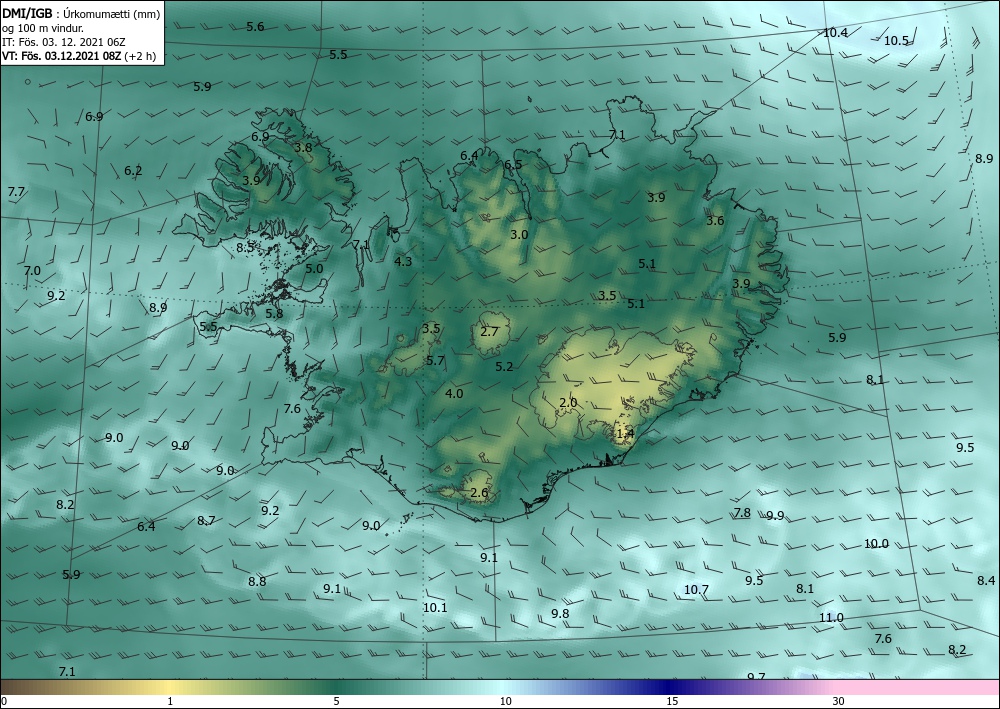
Task: Pick the pale yellow band of the color scale
Action: click(x=170, y=687)
